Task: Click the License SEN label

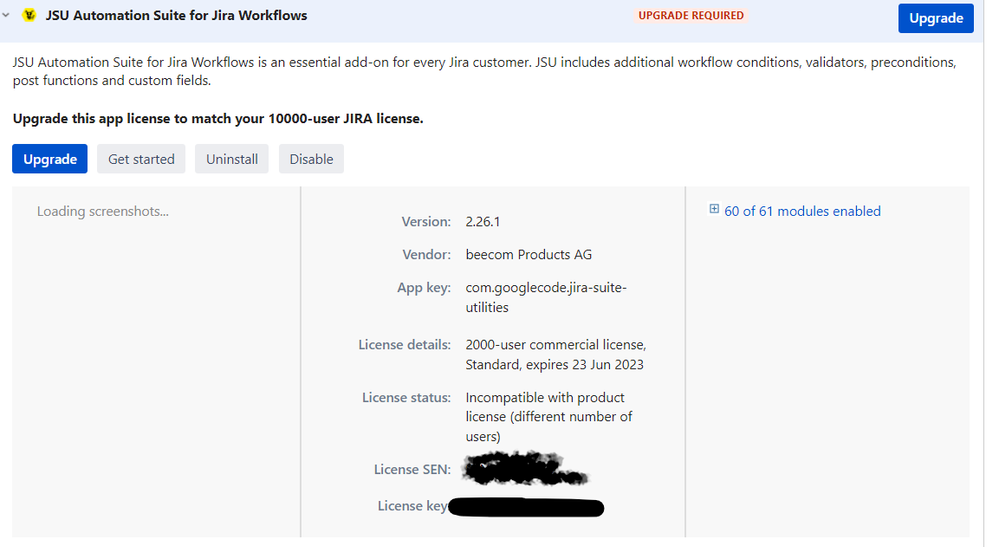Action: pyautogui.click(x=412, y=469)
